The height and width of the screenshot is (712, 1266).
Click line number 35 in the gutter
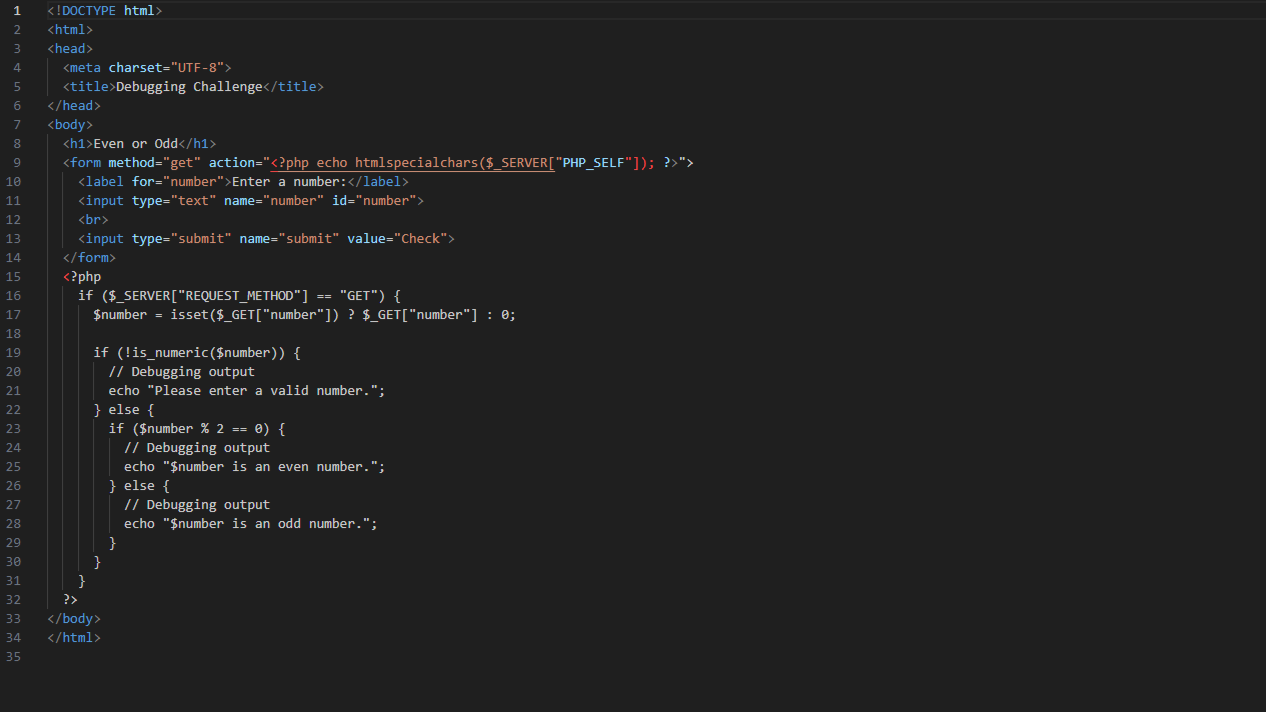[13, 656]
